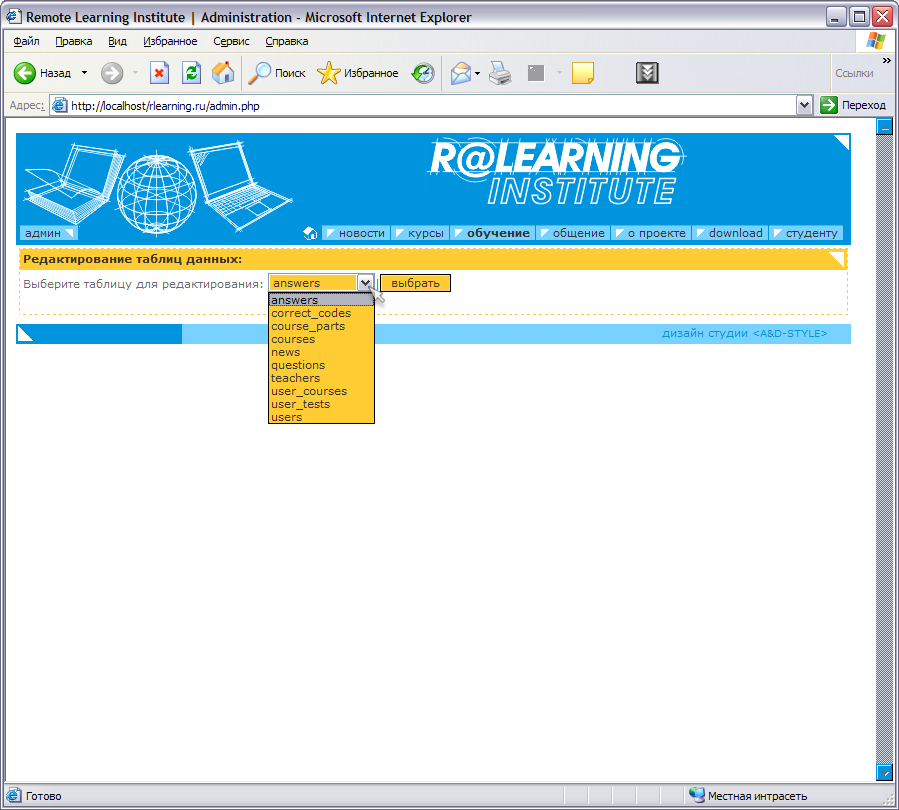
Task: Stop page loading with red X icon
Action: 159,73
